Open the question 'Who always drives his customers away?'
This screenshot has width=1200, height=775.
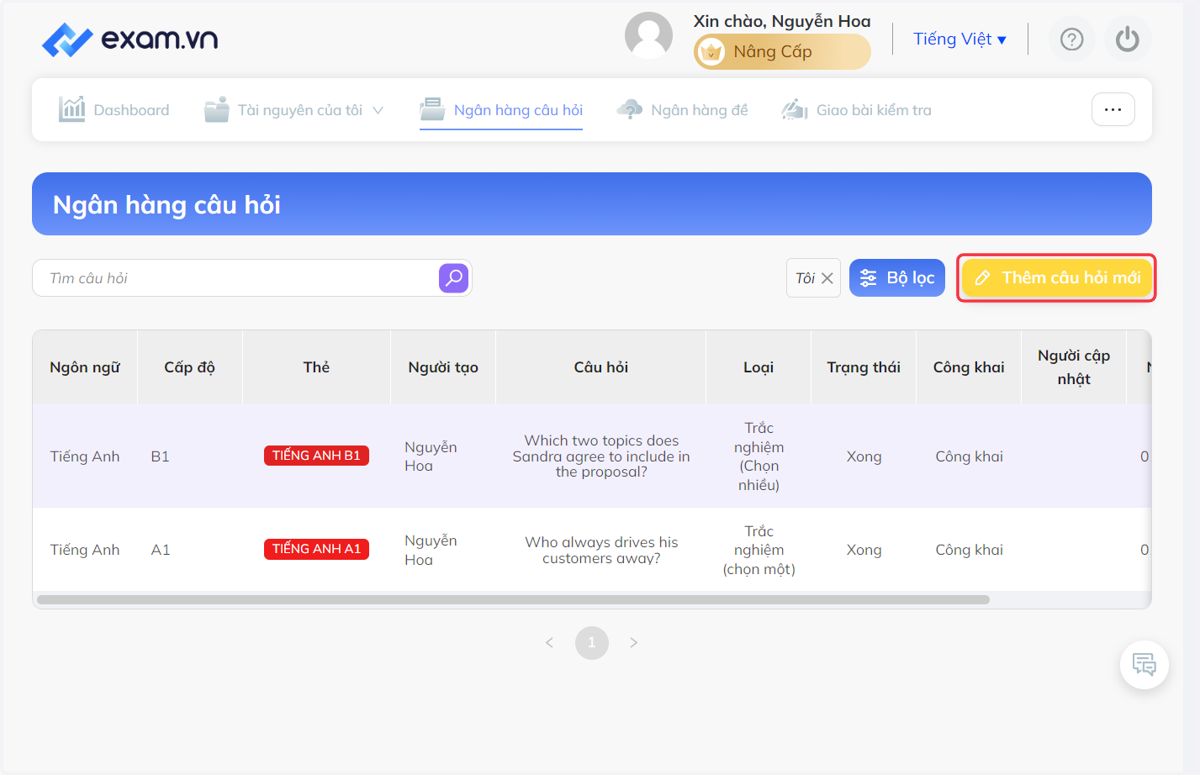pos(601,549)
